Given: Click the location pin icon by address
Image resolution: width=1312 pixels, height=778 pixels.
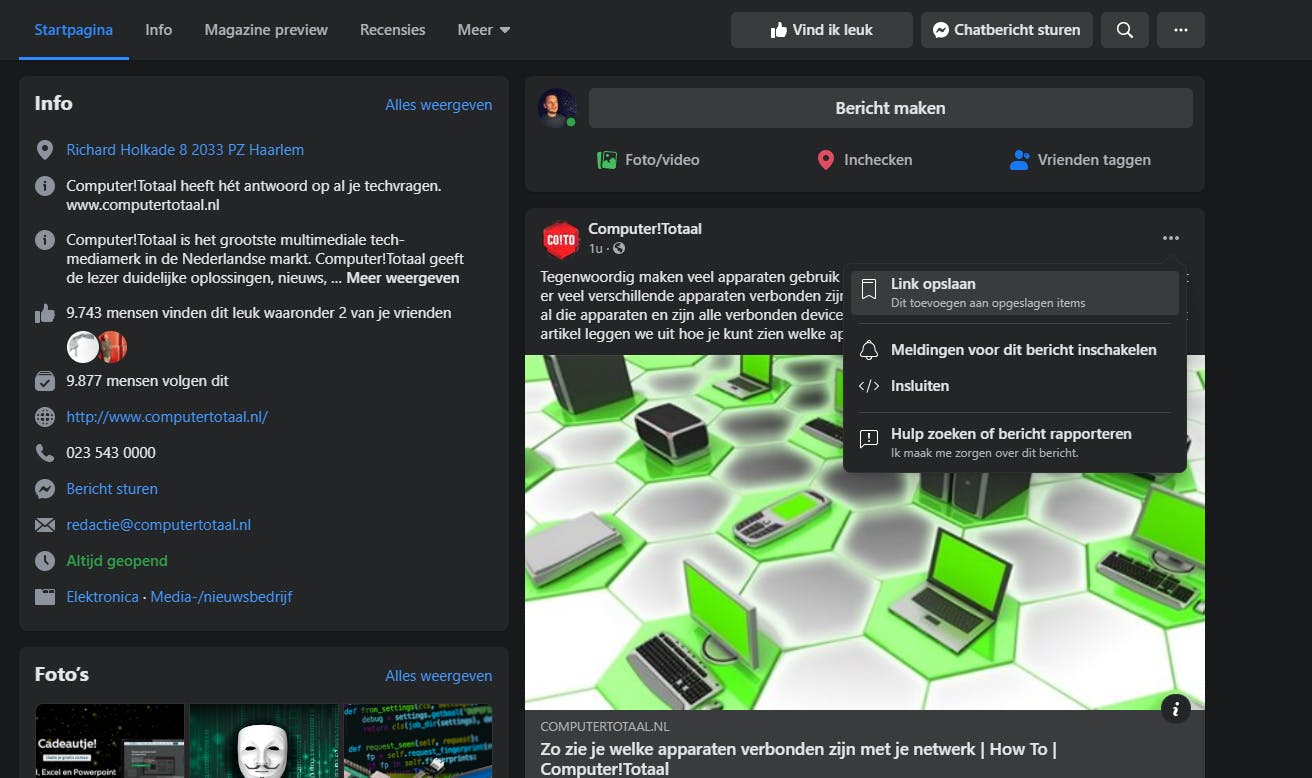Looking at the screenshot, I should click(x=44, y=150).
